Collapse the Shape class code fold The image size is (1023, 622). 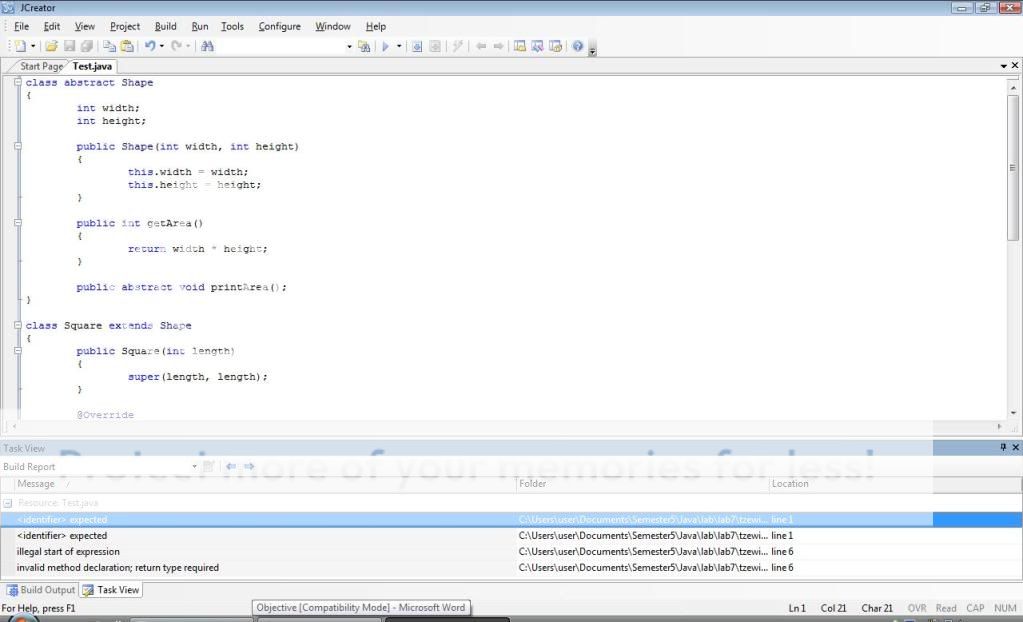[18, 82]
